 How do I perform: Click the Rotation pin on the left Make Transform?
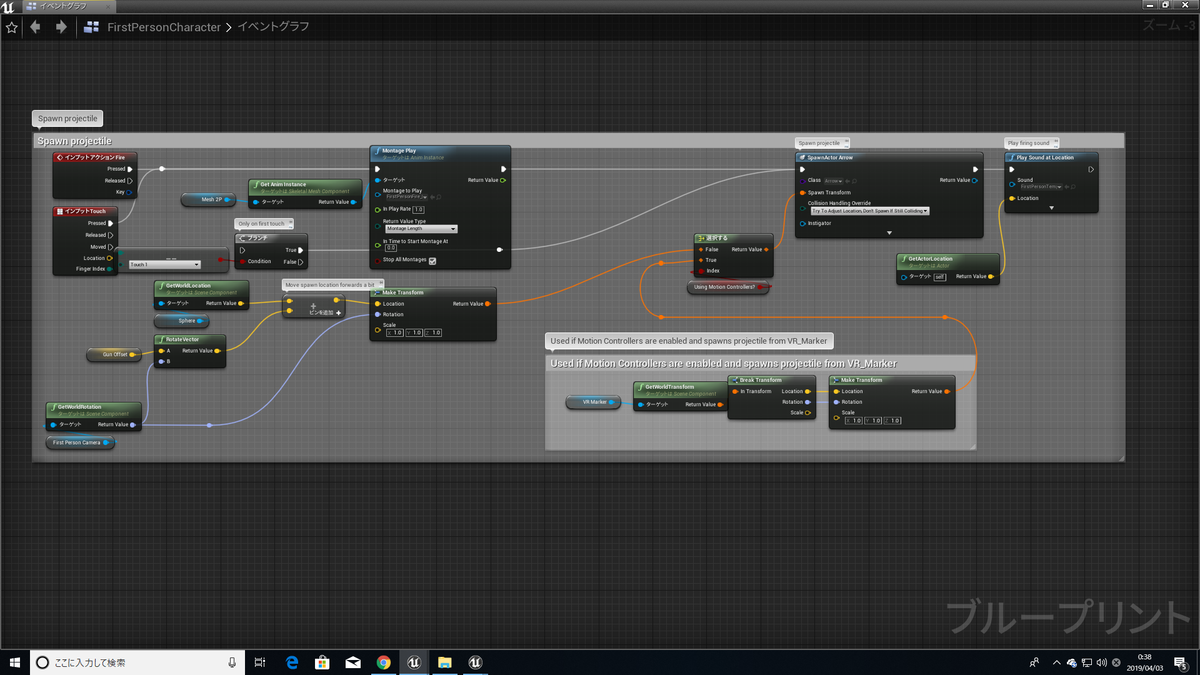pos(377,314)
